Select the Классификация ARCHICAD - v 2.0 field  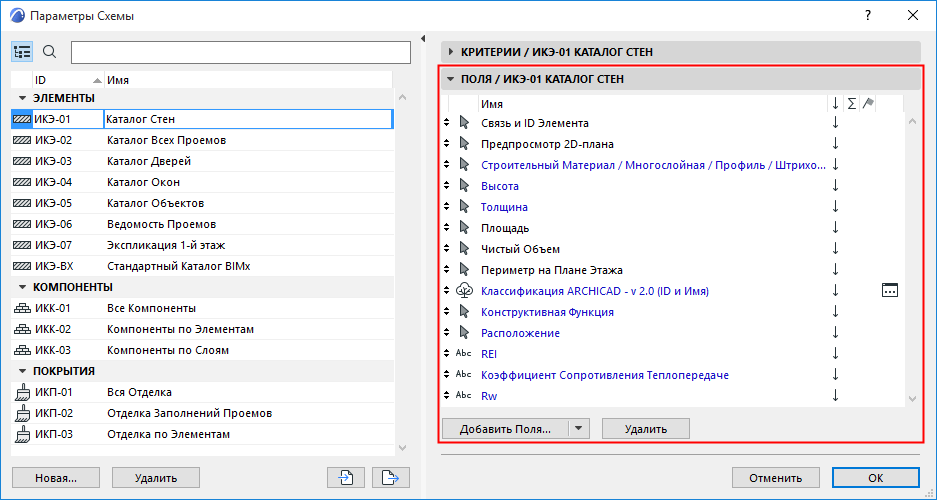click(672, 291)
